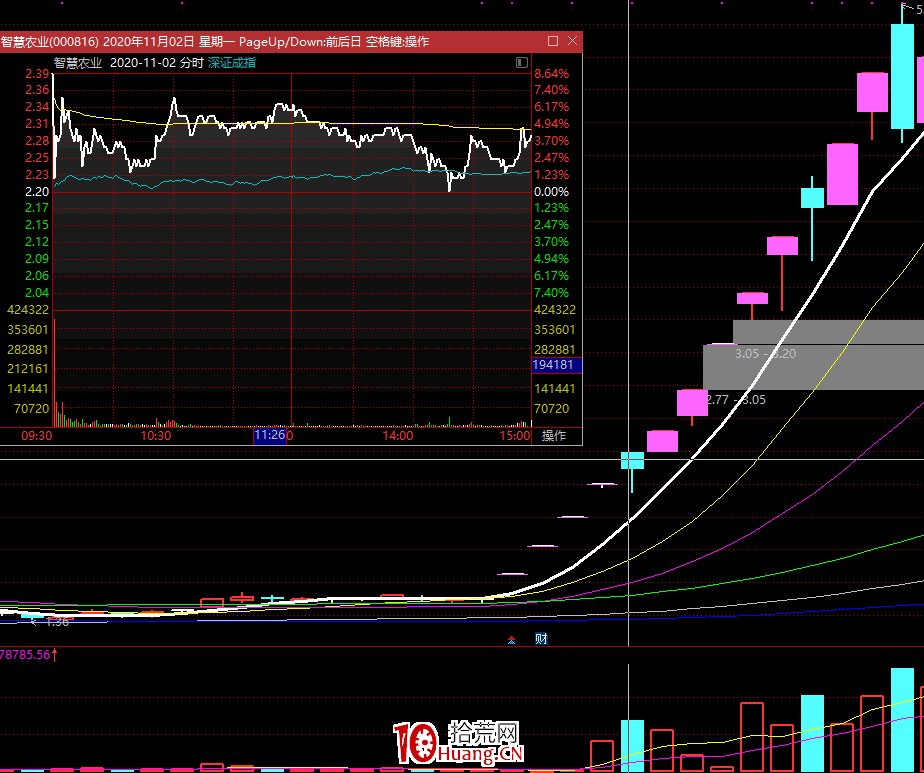Screen dimensions: 924x773
Task: Click the 深证成指 index label
Action: pyautogui.click(x=232, y=62)
